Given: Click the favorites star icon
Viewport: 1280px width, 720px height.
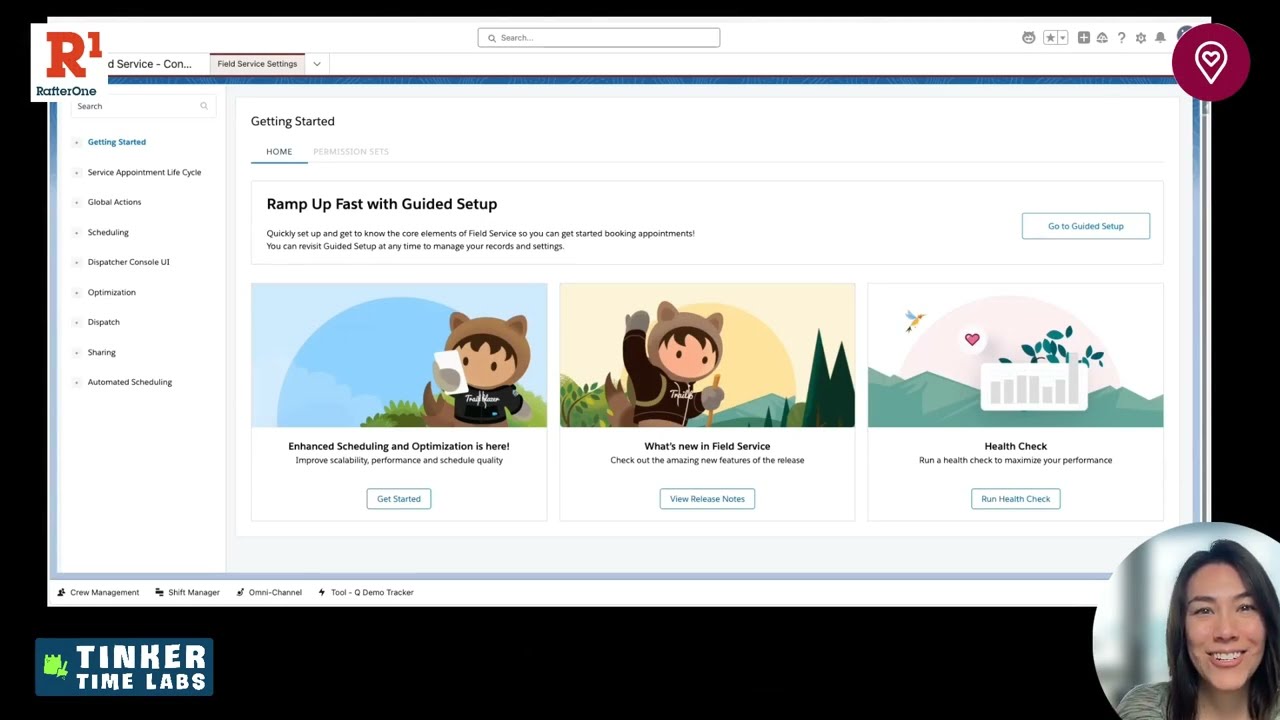Looking at the screenshot, I should click(1049, 37).
